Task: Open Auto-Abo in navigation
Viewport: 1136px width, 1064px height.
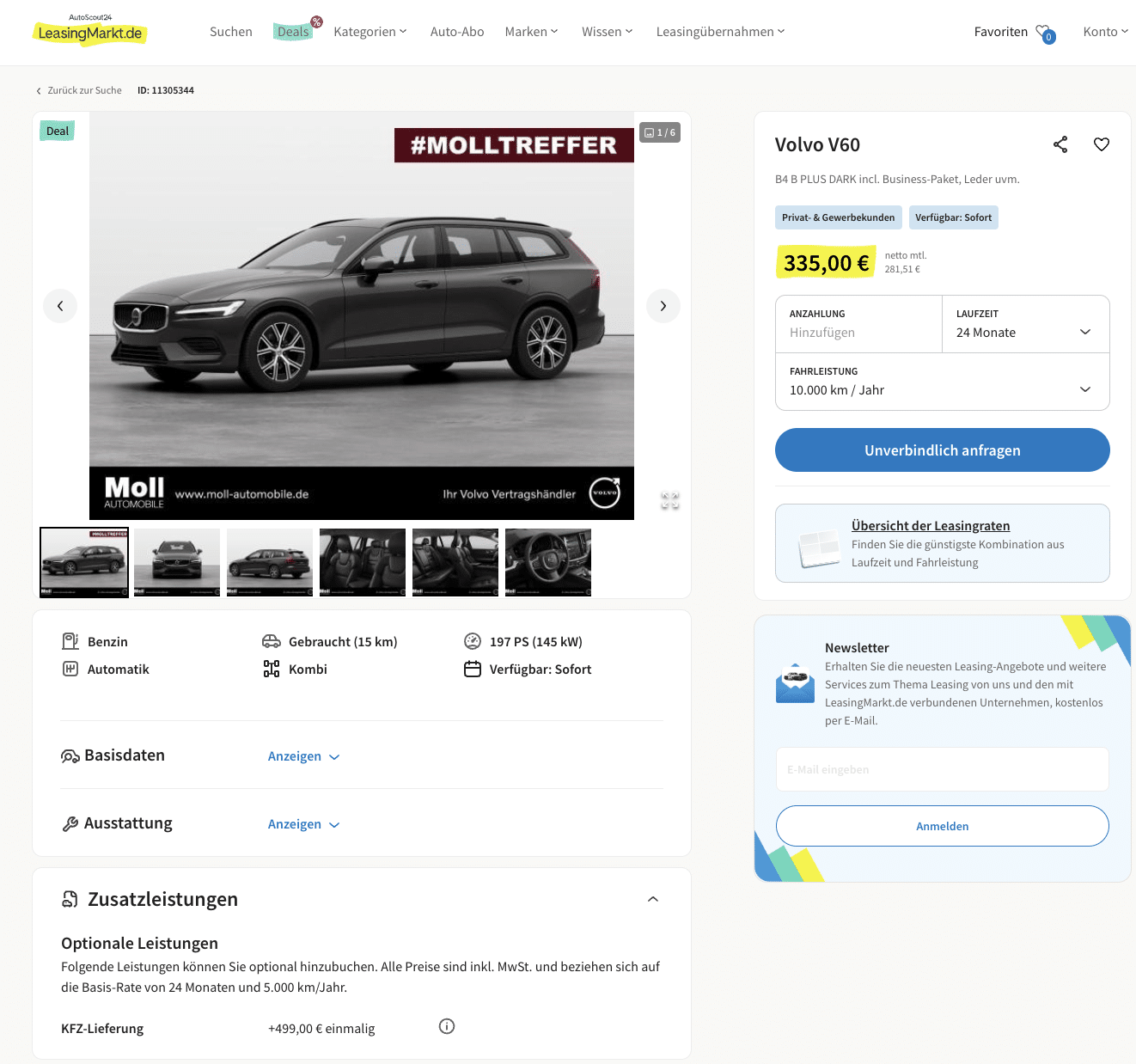Action: [457, 32]
